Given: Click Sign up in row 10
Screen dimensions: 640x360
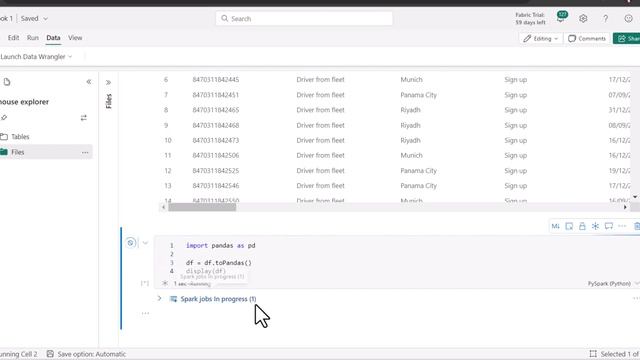Looking at the screenshot, I should 516,140.
